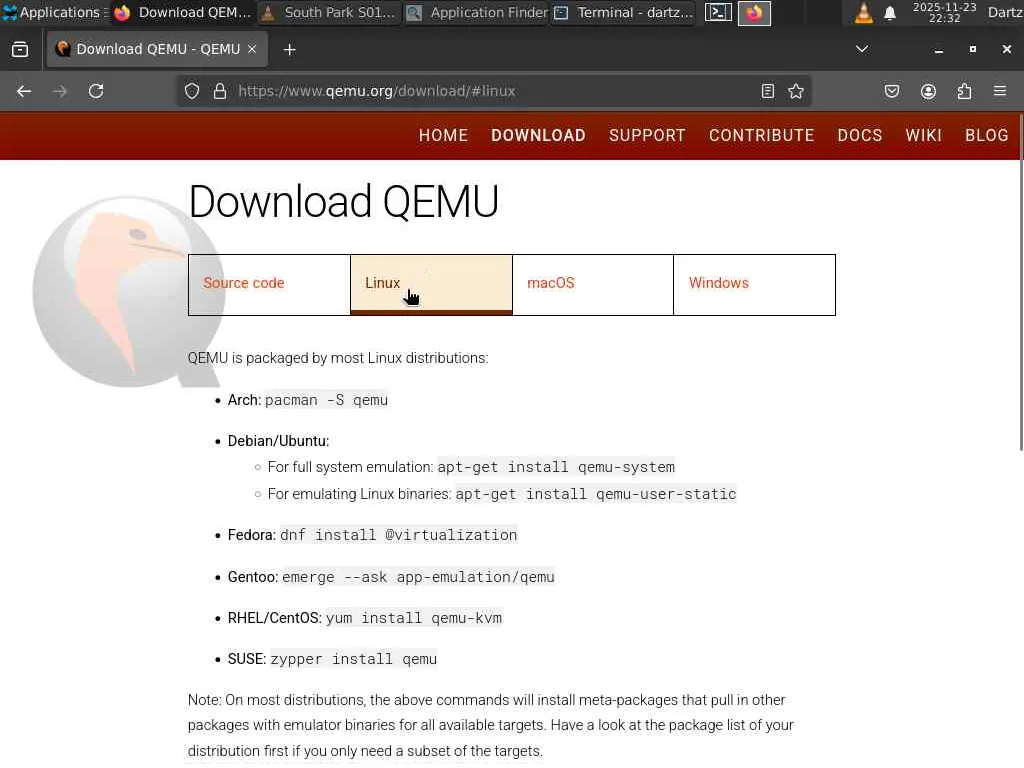Open the DOWNLOAD nav link

point(538,135)
